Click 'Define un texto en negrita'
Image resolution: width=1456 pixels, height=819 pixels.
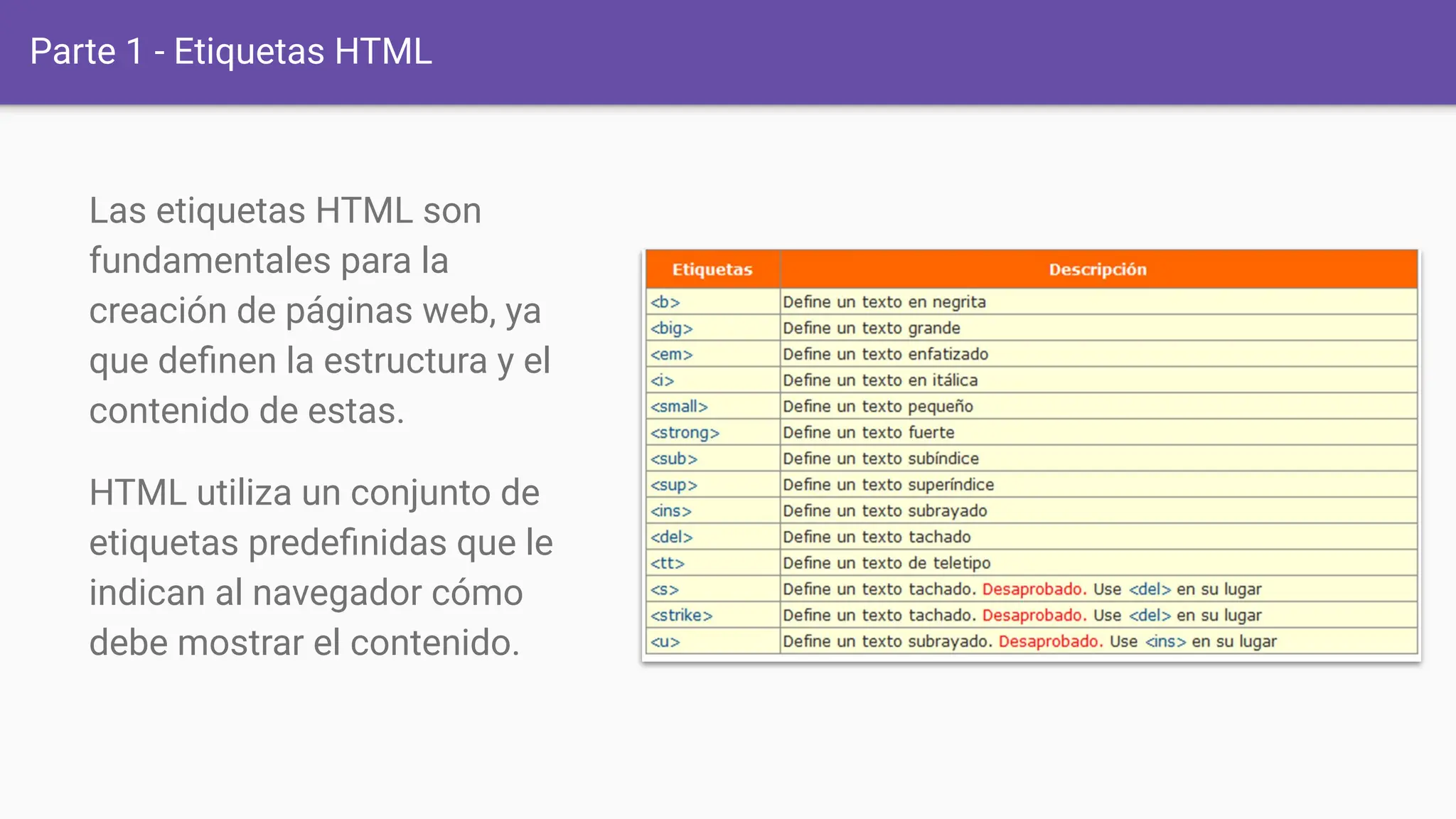[x=884, y=302]
